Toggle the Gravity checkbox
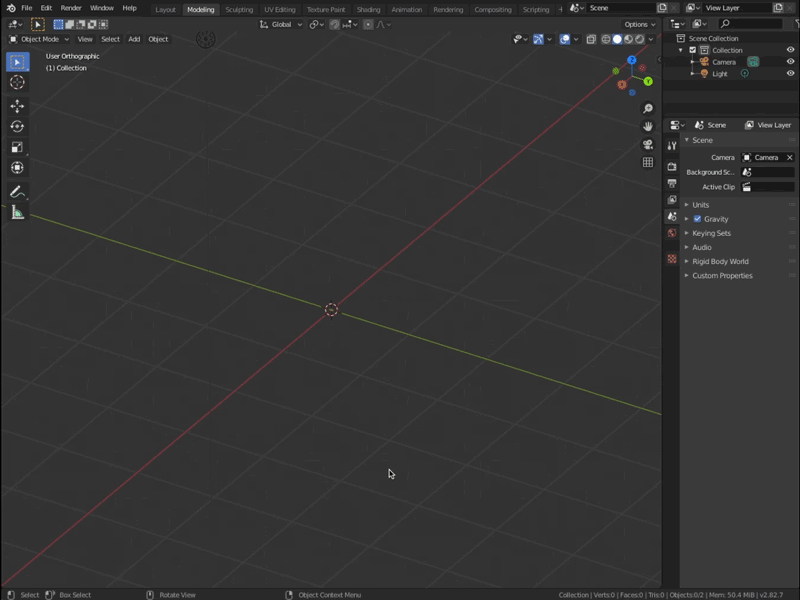The width and height of the screenshot is (800, 600). pyautogui.click(x=697, y=219)
